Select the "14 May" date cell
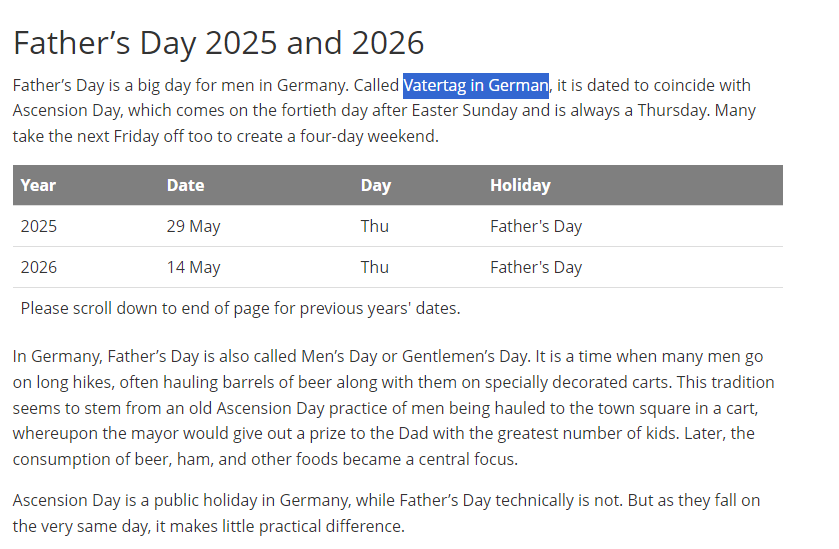Image resolution: width=839 pixels, height=549 pixels. pyautogui.click(x=193, y=267)
